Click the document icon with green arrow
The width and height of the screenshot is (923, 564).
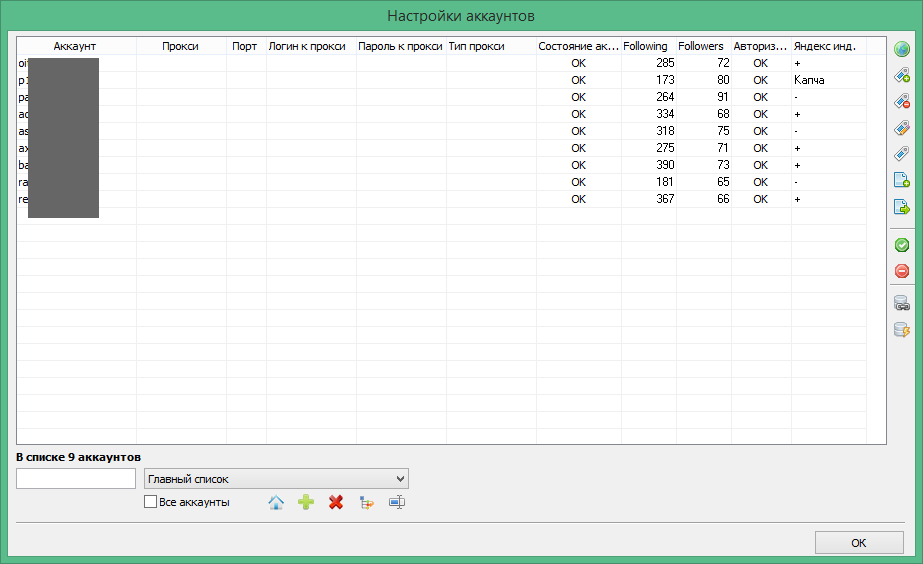[901, 207]
